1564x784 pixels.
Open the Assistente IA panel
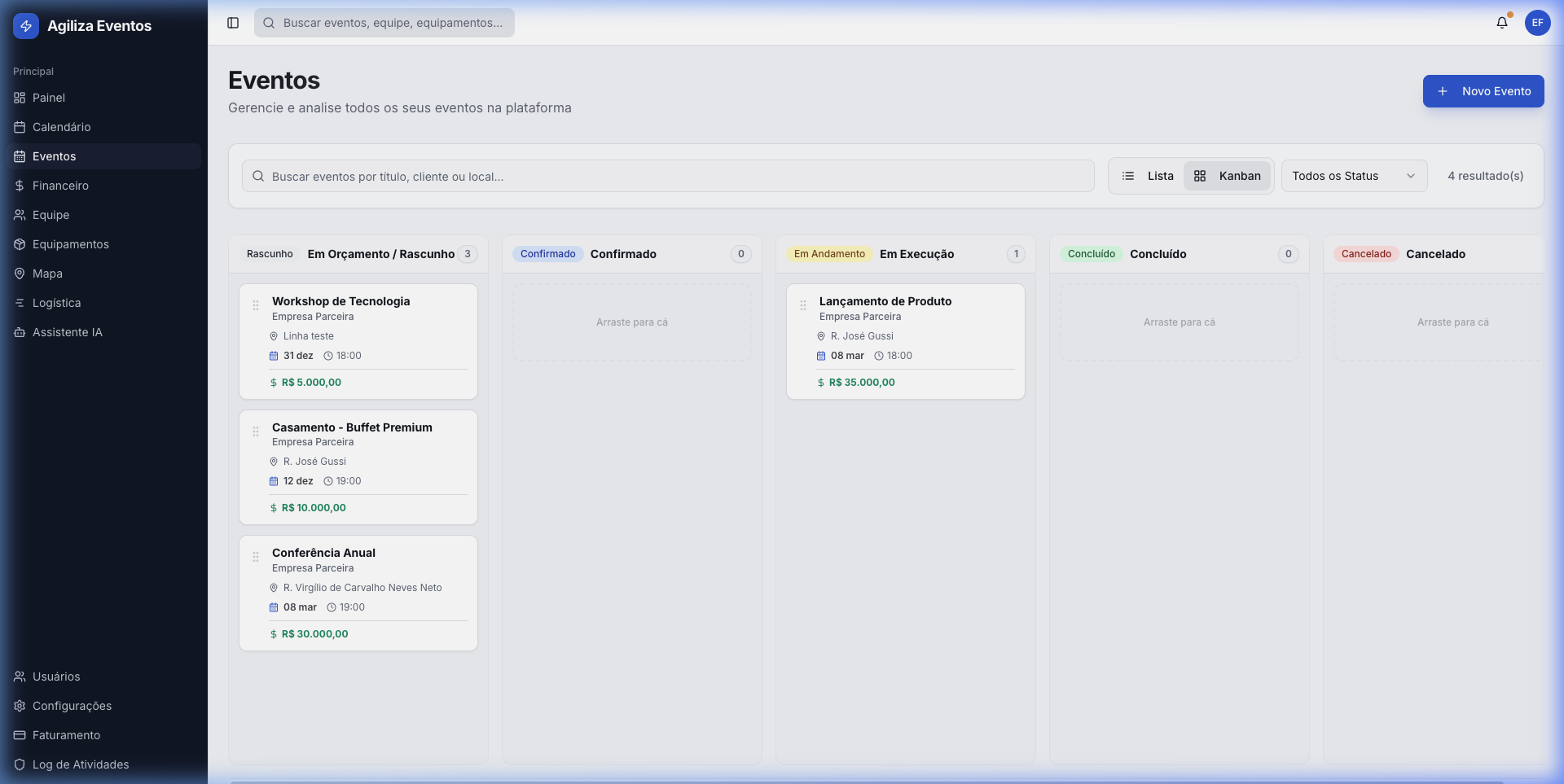(x=67, y=332)
